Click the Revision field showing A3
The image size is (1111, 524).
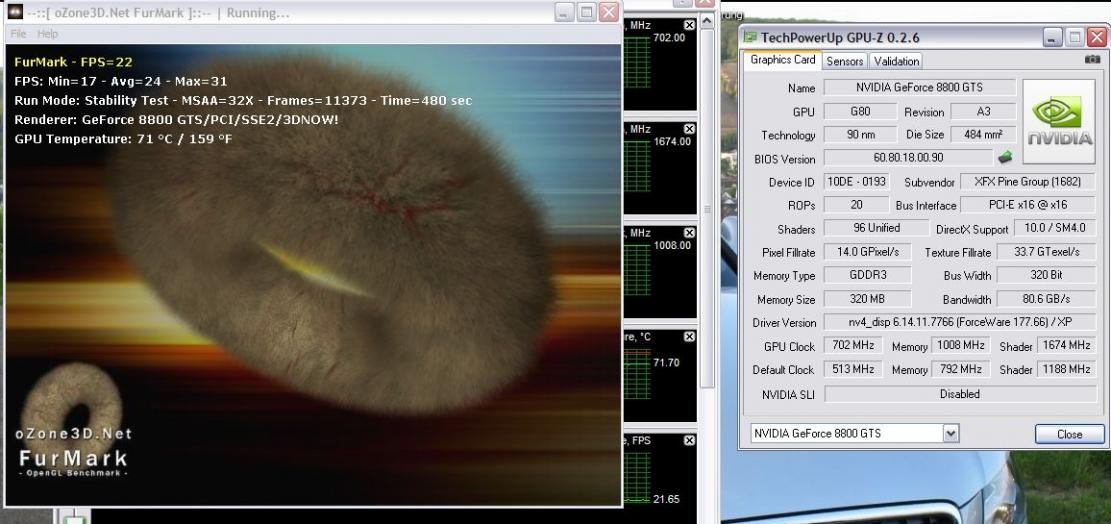pyautogui.click(x=982, y=111)
